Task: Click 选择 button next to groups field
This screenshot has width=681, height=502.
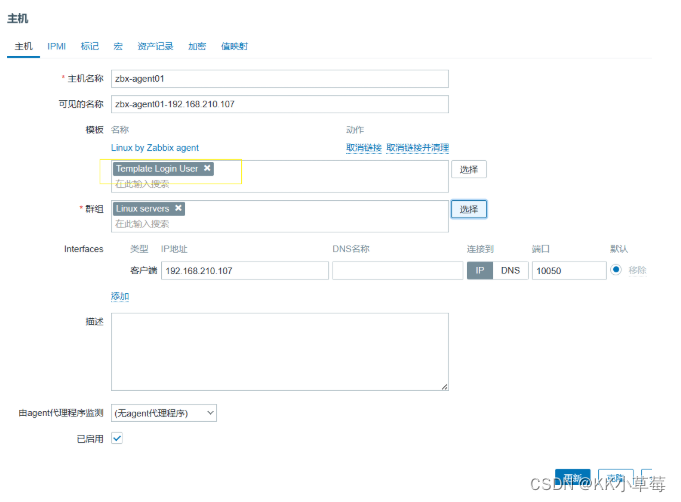Action: pyautogui.click(x=469, y=209)
